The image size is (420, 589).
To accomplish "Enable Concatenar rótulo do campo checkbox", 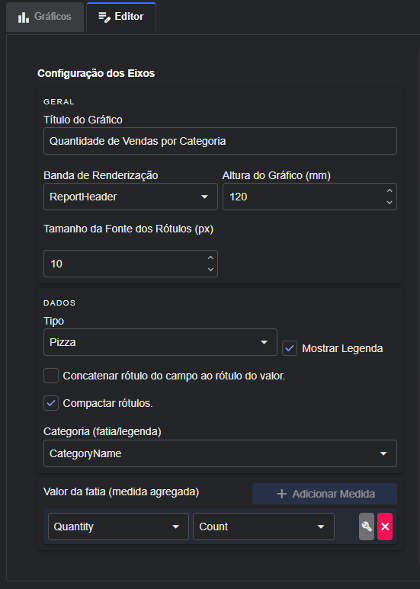I will 51,376.
